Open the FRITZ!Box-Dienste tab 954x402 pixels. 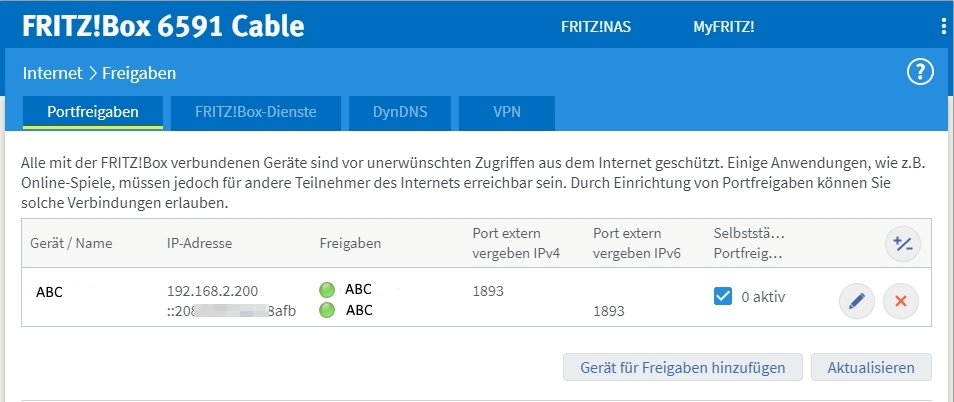[x=256, y=112]
